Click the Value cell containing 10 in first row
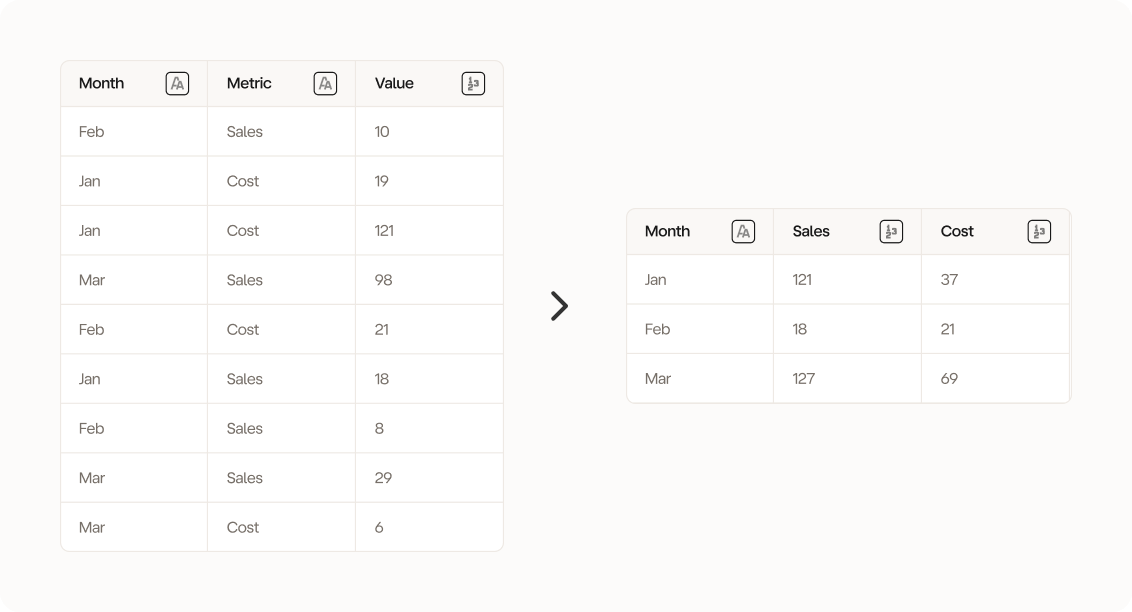Image resolution: width=1132 pixels, height=612 pixels. (x=382, y=132)
